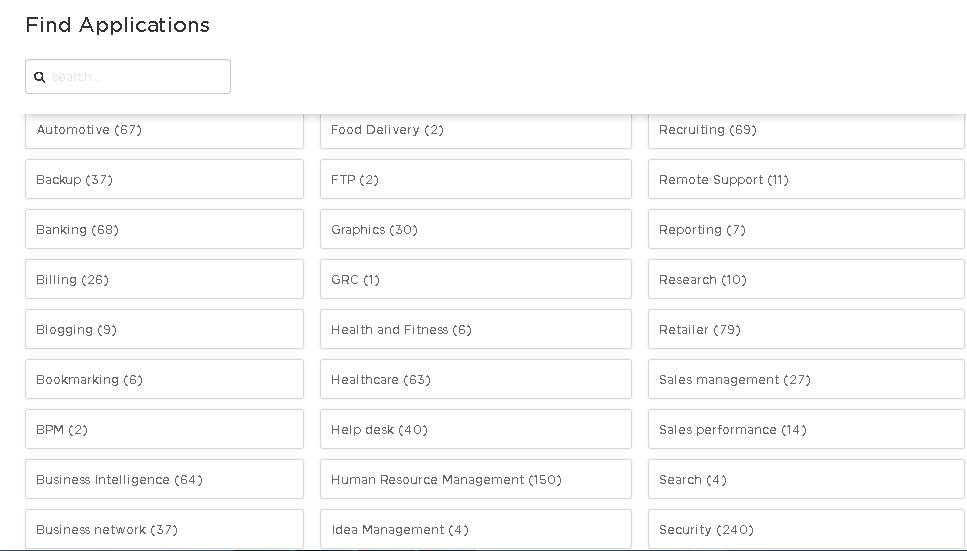Choose the FTP (2) category
The image size is (967, 551).
475,180
